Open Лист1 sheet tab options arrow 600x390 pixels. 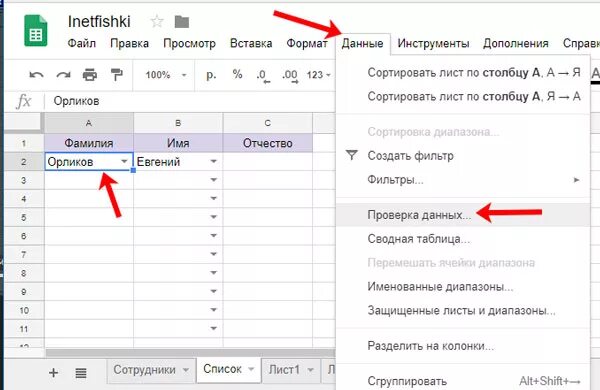(x=311, y=370)
